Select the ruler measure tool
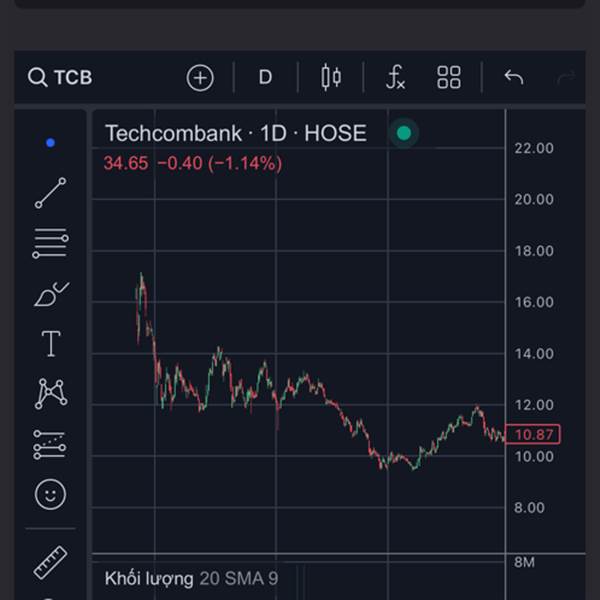This screenshot has width=600, height=600. click(50, 562)
